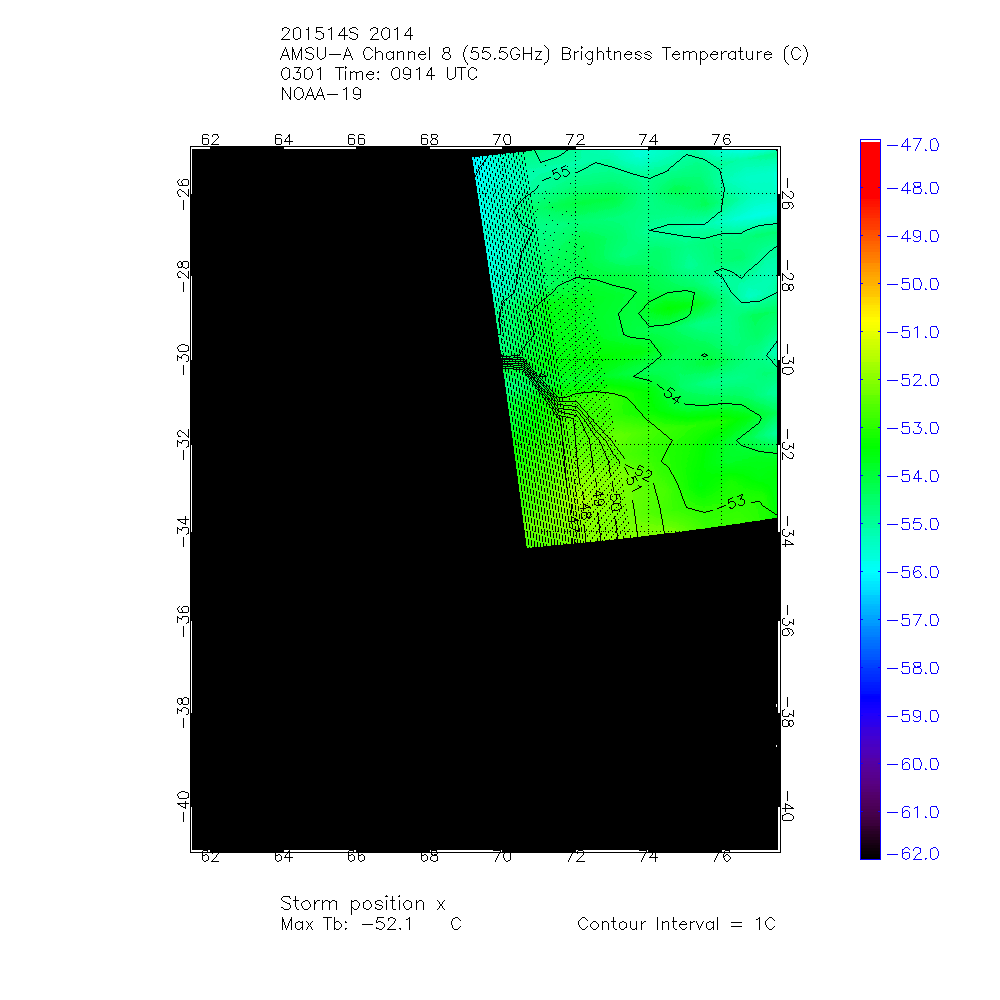
Task: Select the -62.0 label at colorbar bottom
Action: 912,853
